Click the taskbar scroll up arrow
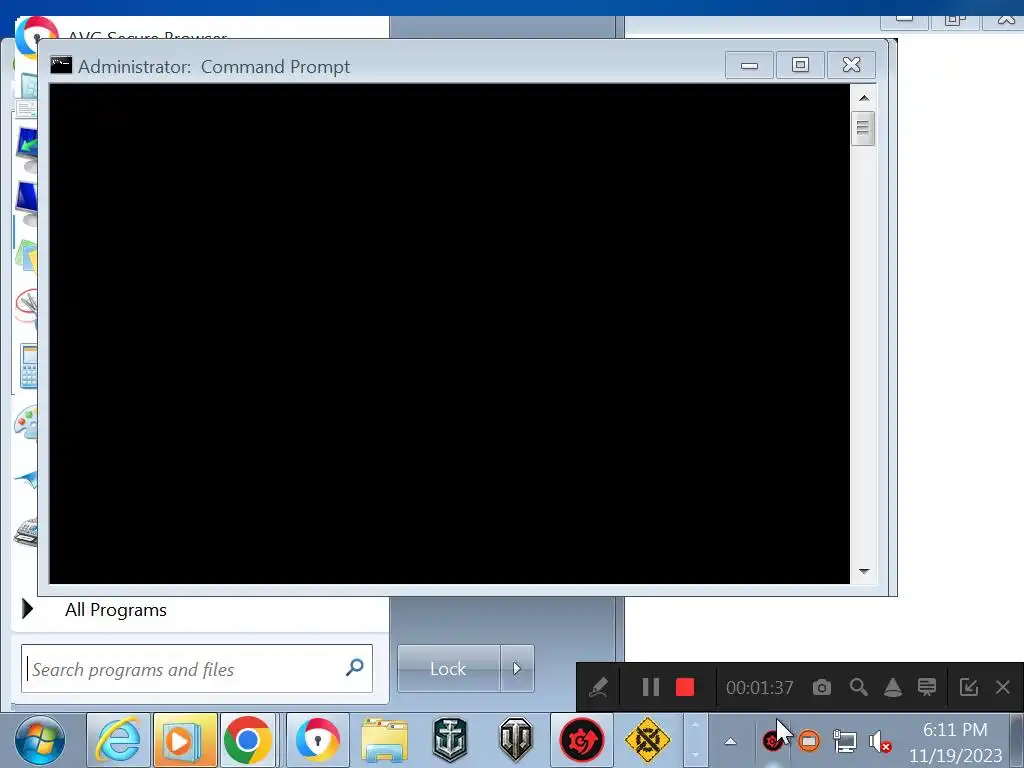1024x768 pixels. click(695, 725)
